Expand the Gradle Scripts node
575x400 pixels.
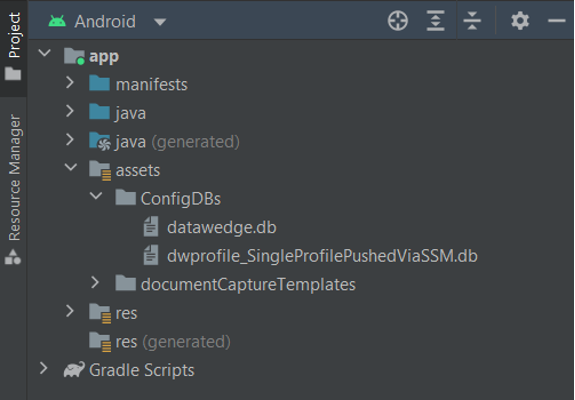tap(44, 368)
